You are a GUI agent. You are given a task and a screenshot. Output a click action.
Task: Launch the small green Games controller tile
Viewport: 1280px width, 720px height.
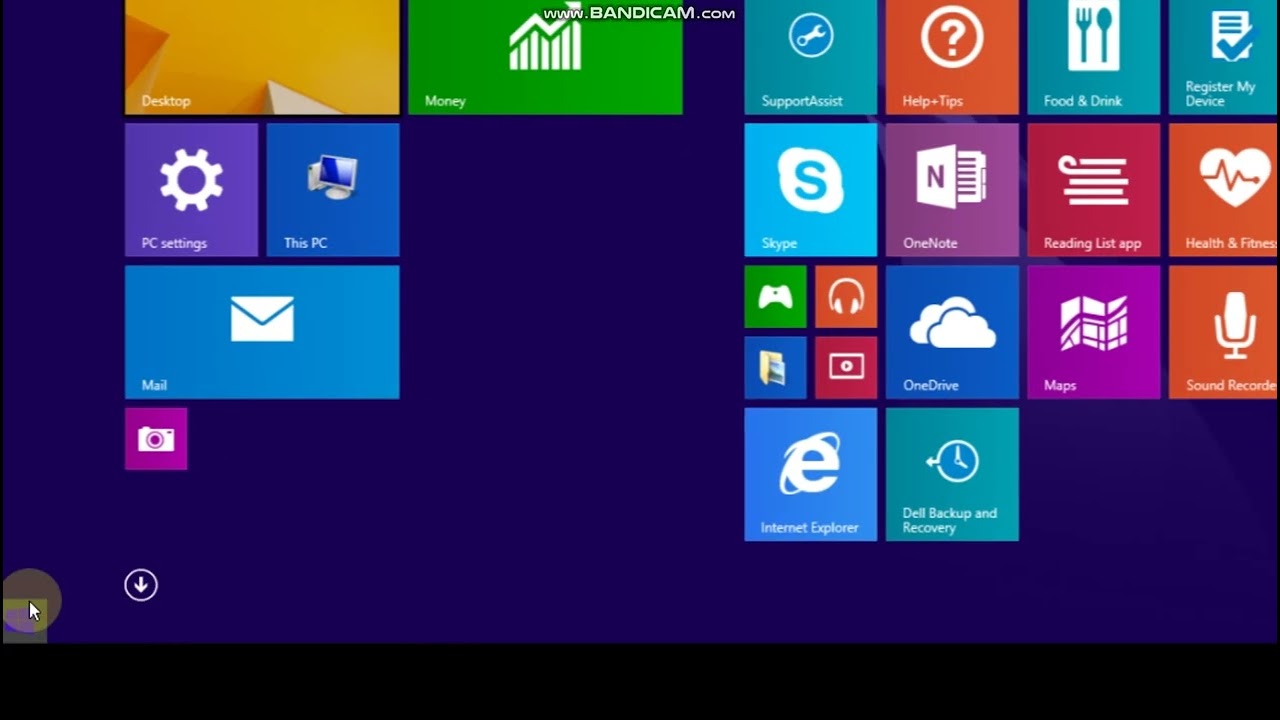pos(775,297)
